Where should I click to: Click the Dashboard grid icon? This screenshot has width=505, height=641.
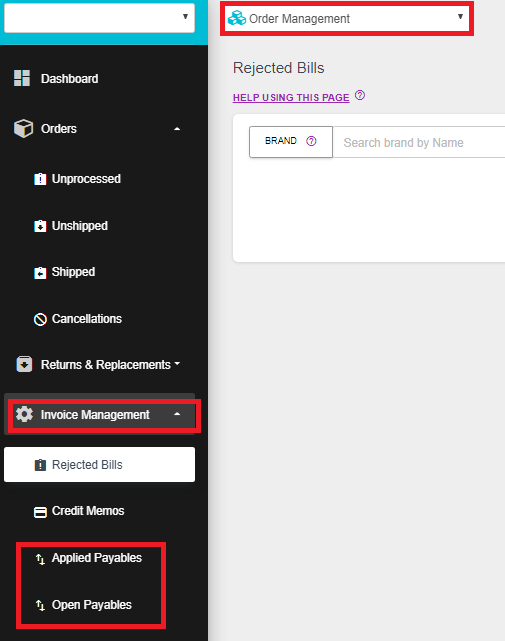22,78
